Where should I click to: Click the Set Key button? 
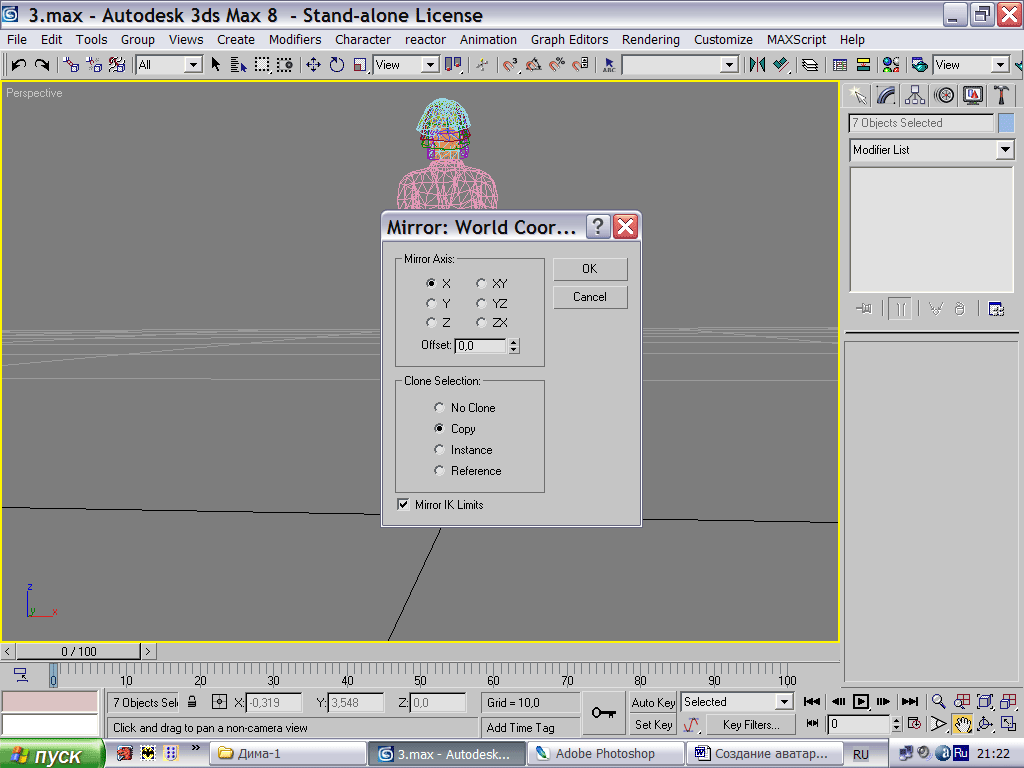tap(653, 725)
